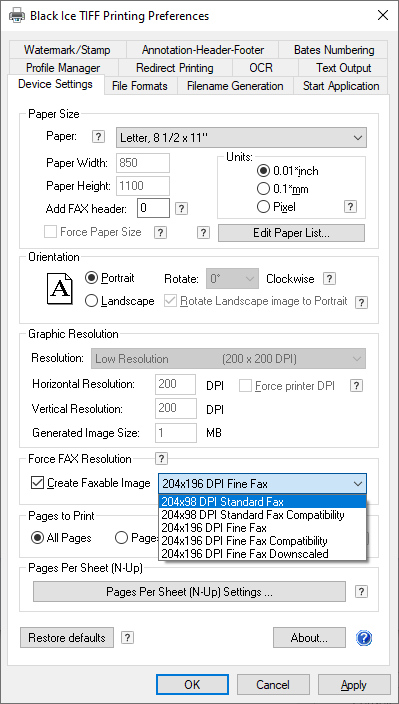Click help icon next to Force FAX Resolution

(162, 458)
